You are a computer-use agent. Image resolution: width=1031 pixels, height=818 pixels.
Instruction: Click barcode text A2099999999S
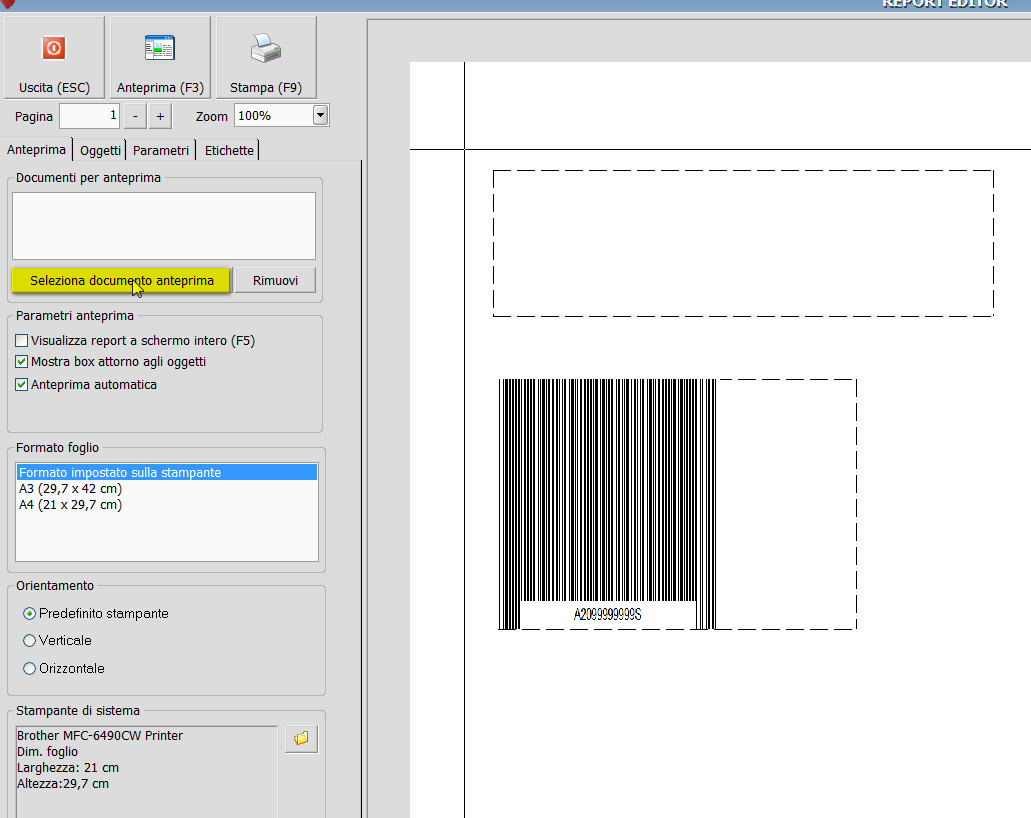pyautogui.click(x=608, y=614)
